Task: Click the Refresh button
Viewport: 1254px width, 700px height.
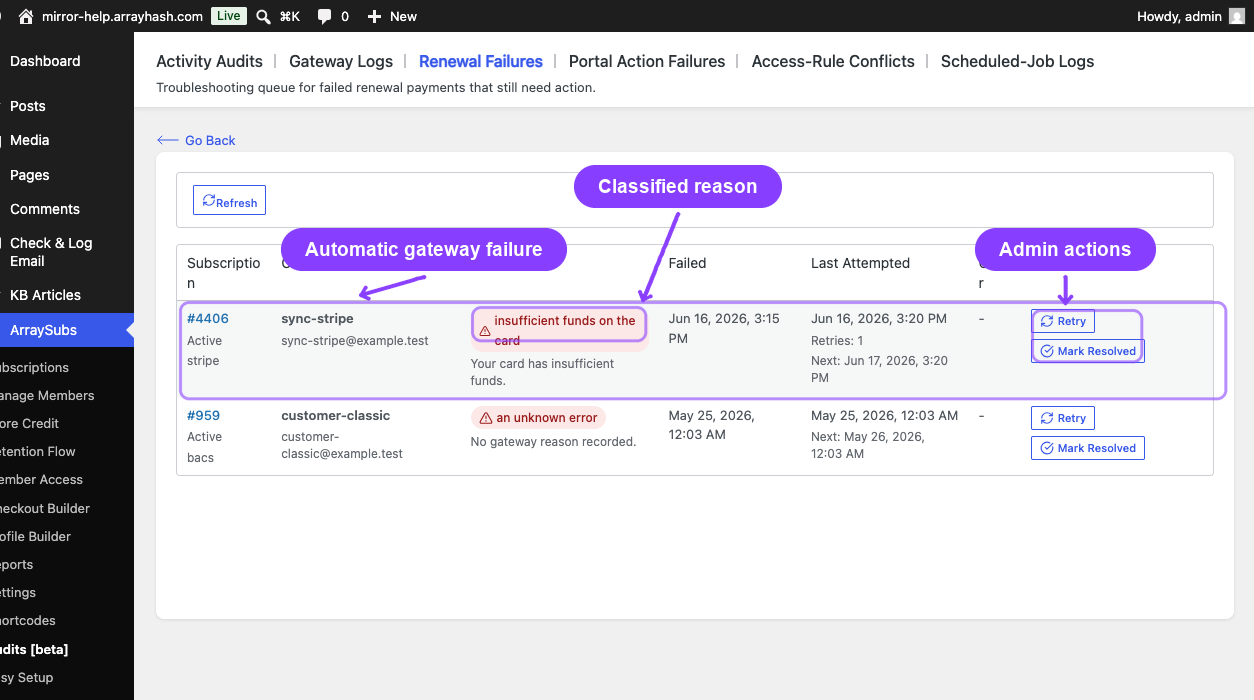Action: [229, 200]
